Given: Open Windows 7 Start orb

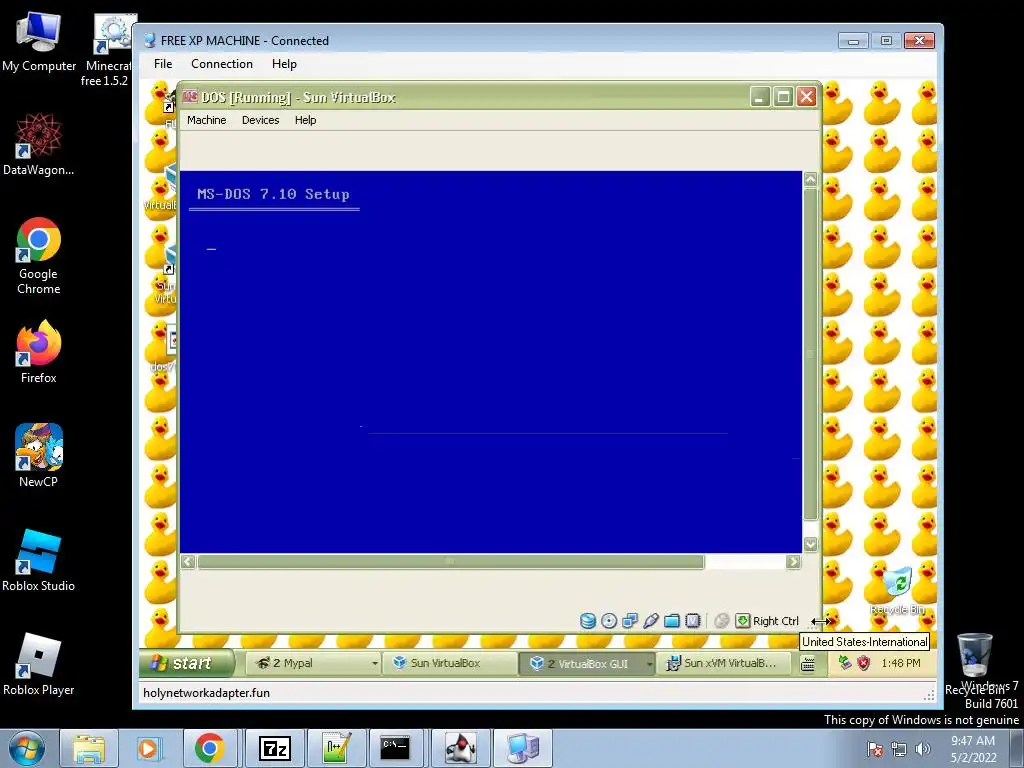Looking at the screenshot, I should [27, 748].
